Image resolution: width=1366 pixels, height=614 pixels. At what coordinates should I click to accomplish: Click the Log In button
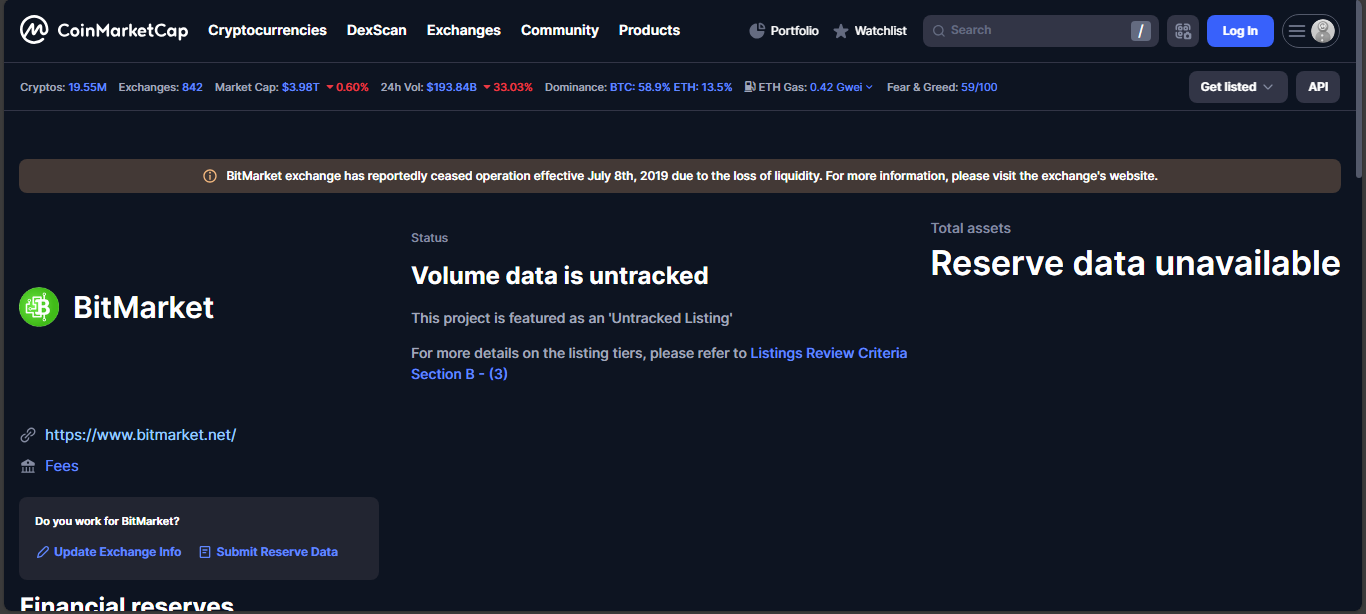tap(1240, 31)
